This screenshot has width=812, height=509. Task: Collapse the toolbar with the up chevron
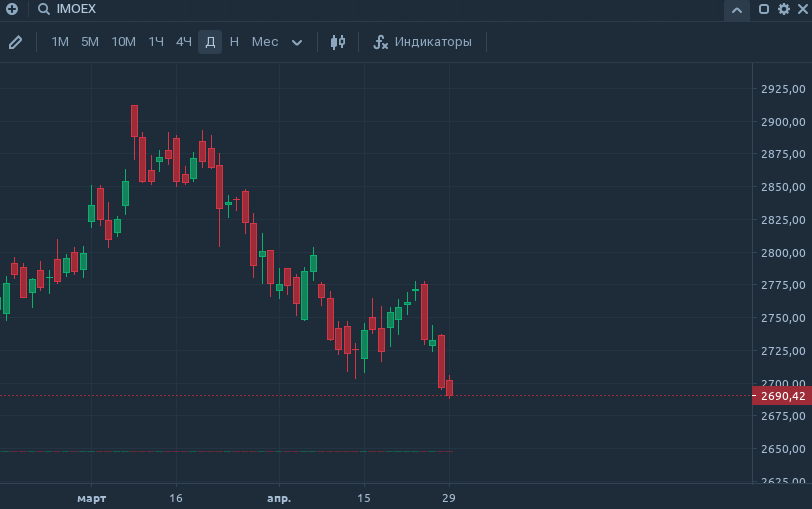[737, 10]
